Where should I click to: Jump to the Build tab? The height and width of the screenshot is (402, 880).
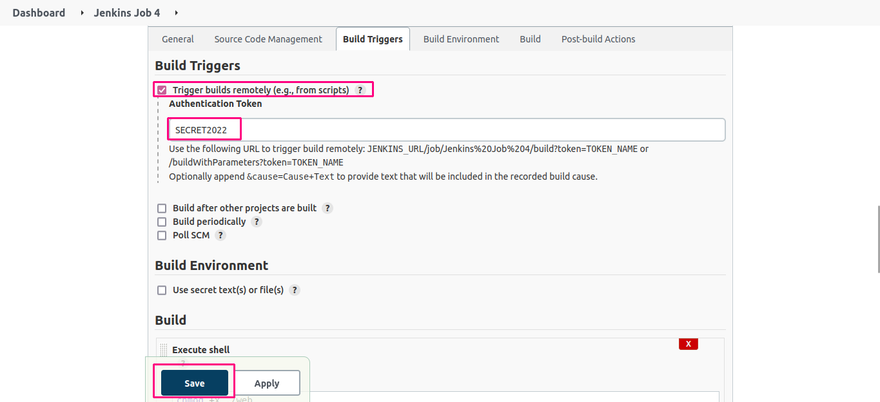(530, 39)
